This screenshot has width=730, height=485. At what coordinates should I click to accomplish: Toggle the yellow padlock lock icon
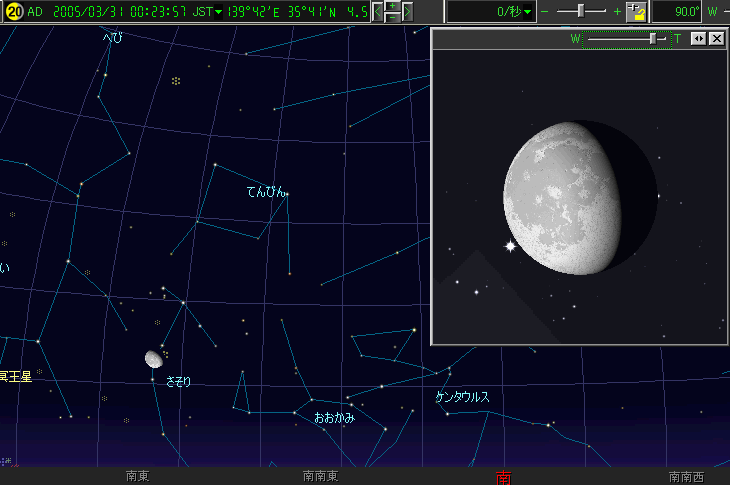[636, 12]
